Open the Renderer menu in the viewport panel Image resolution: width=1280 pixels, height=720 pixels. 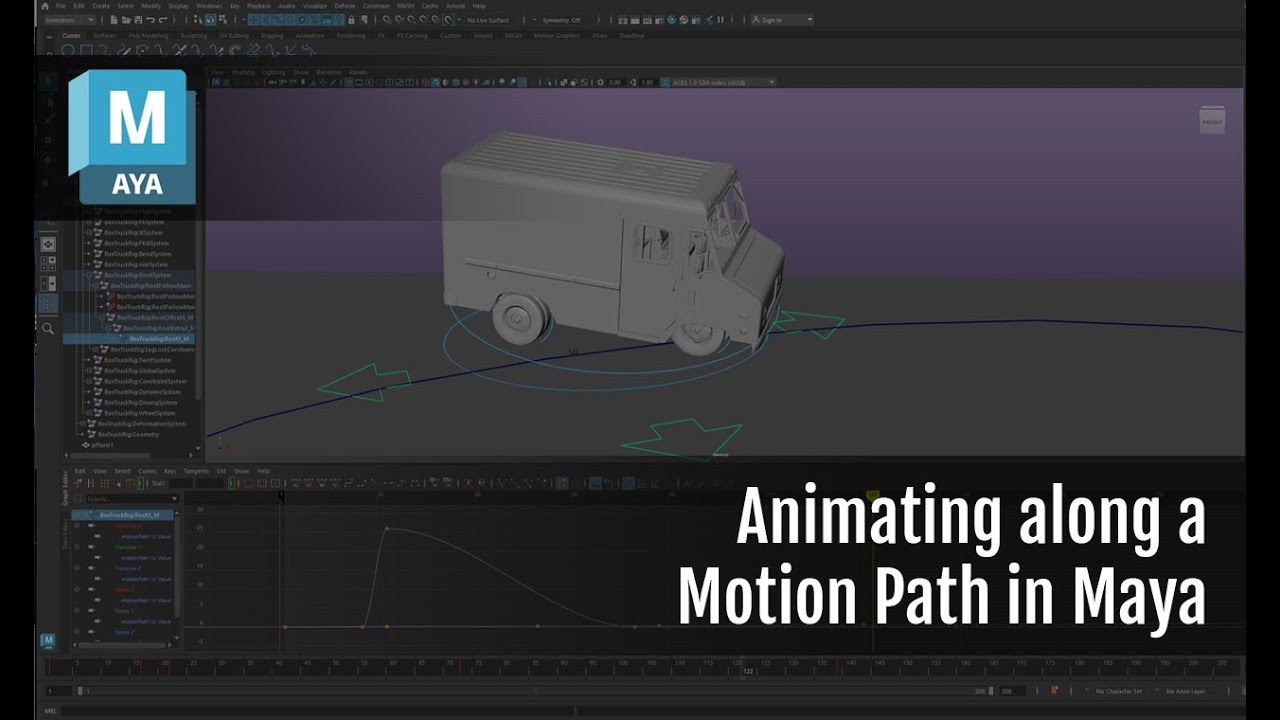(328, 72)
